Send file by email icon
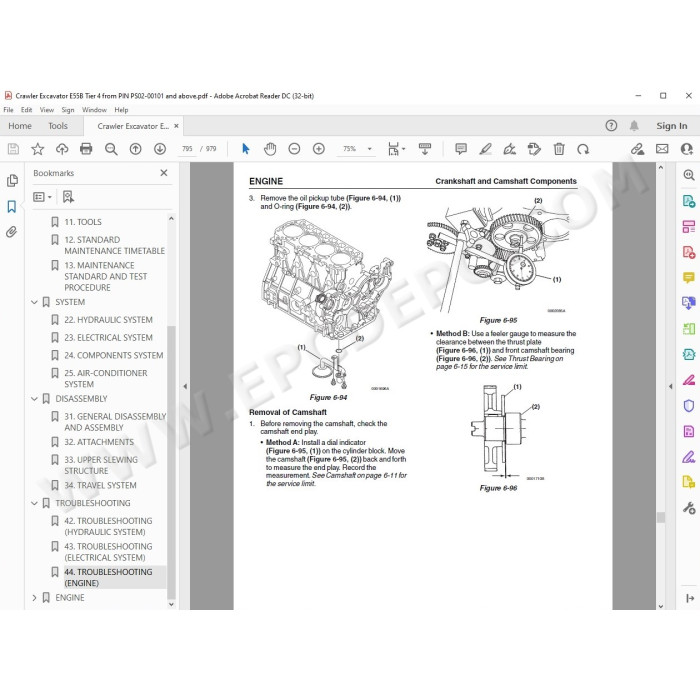The image size is (700, 700). [662, 149]
